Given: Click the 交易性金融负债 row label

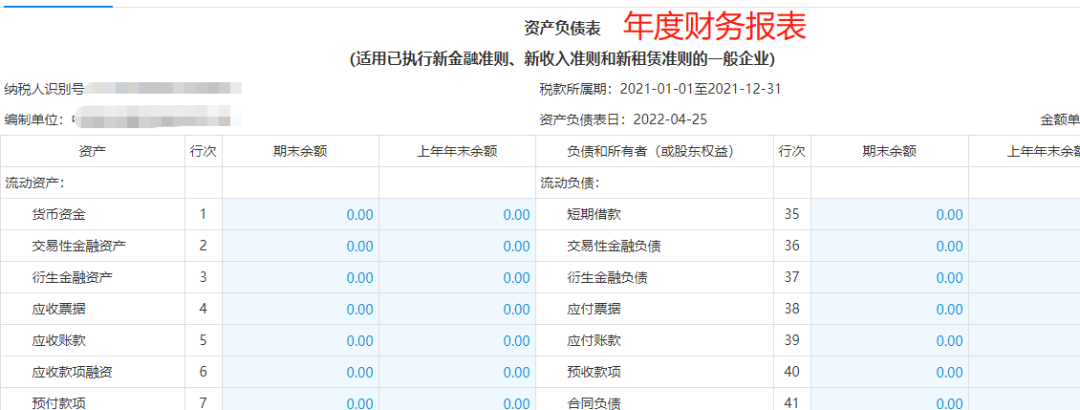Looking at the screenshot, I should click(x=614, y=246).
